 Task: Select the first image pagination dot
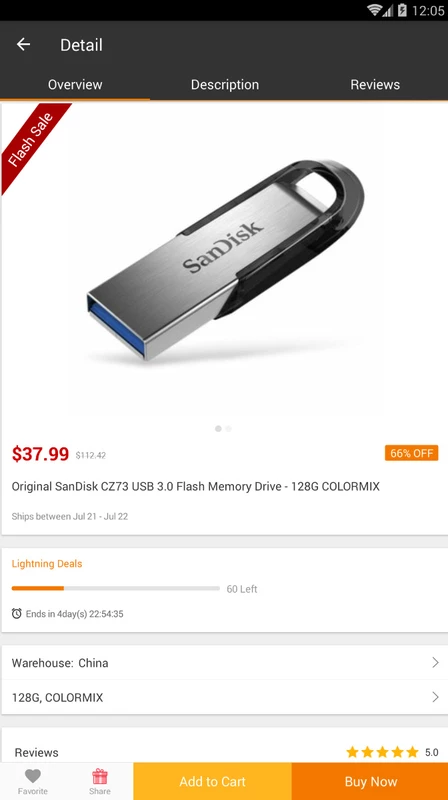218,429
